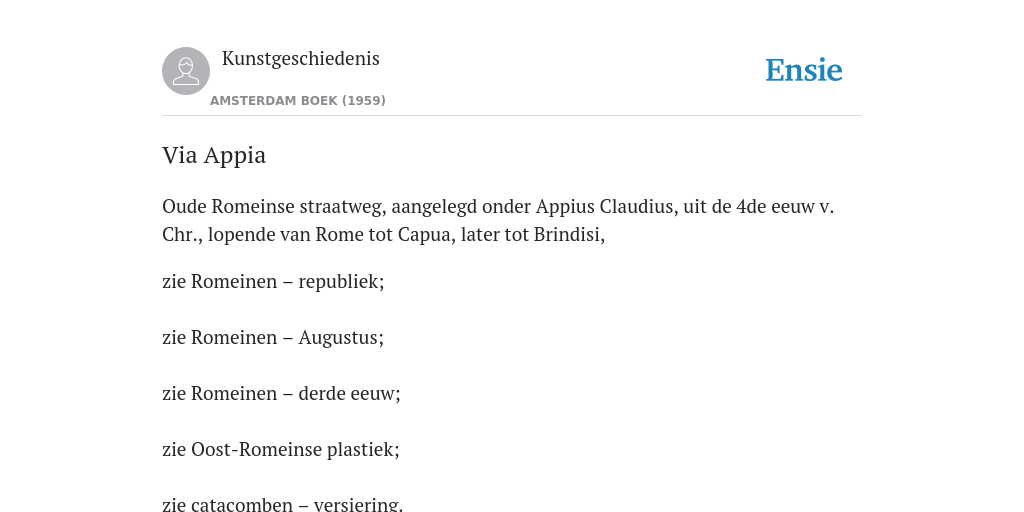Click the 'zie Oost-Romeinse plastiek;' reference
The image size is (1024, 512).
281,450
